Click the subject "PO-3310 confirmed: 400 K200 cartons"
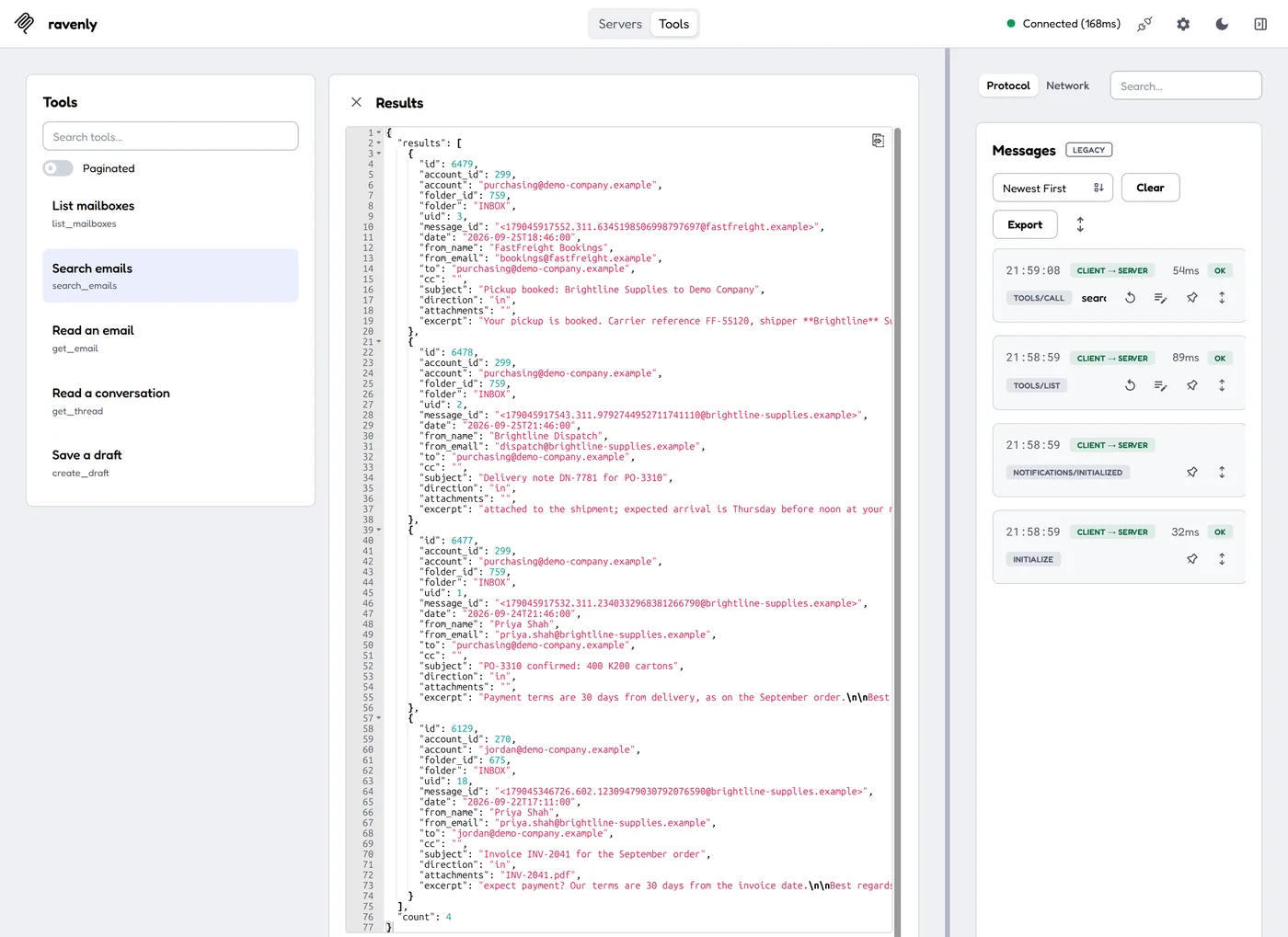The image size is (1288, 937). (581, 666)
